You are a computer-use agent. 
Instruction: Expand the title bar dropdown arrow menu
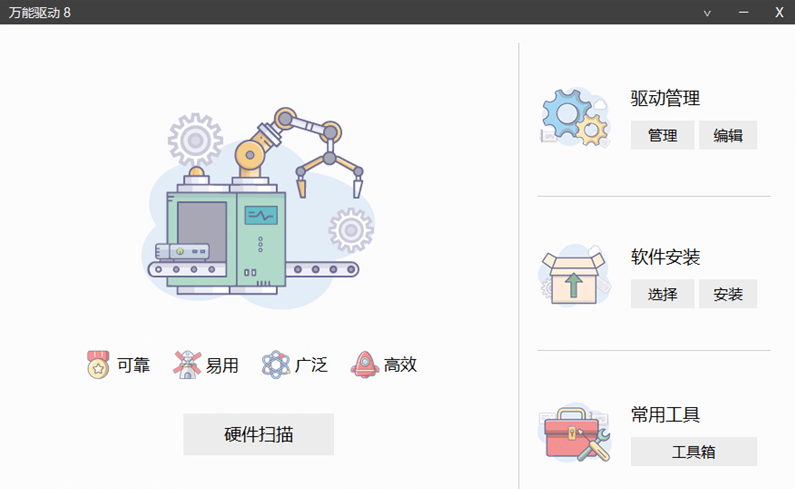[x=707, y=13]
